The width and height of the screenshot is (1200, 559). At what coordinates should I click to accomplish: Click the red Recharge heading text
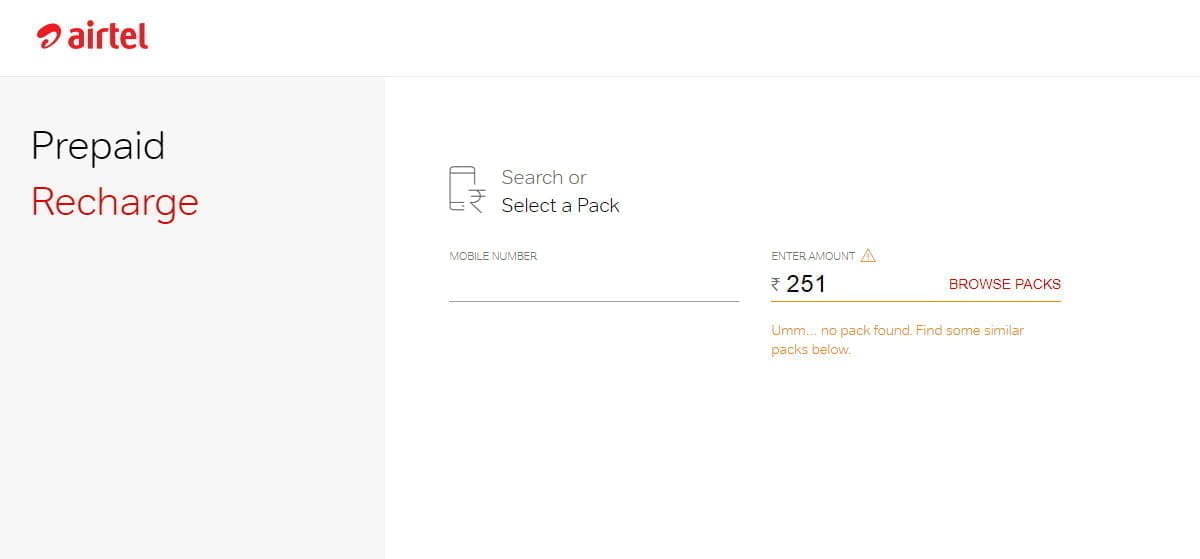[x=115, y=202]
